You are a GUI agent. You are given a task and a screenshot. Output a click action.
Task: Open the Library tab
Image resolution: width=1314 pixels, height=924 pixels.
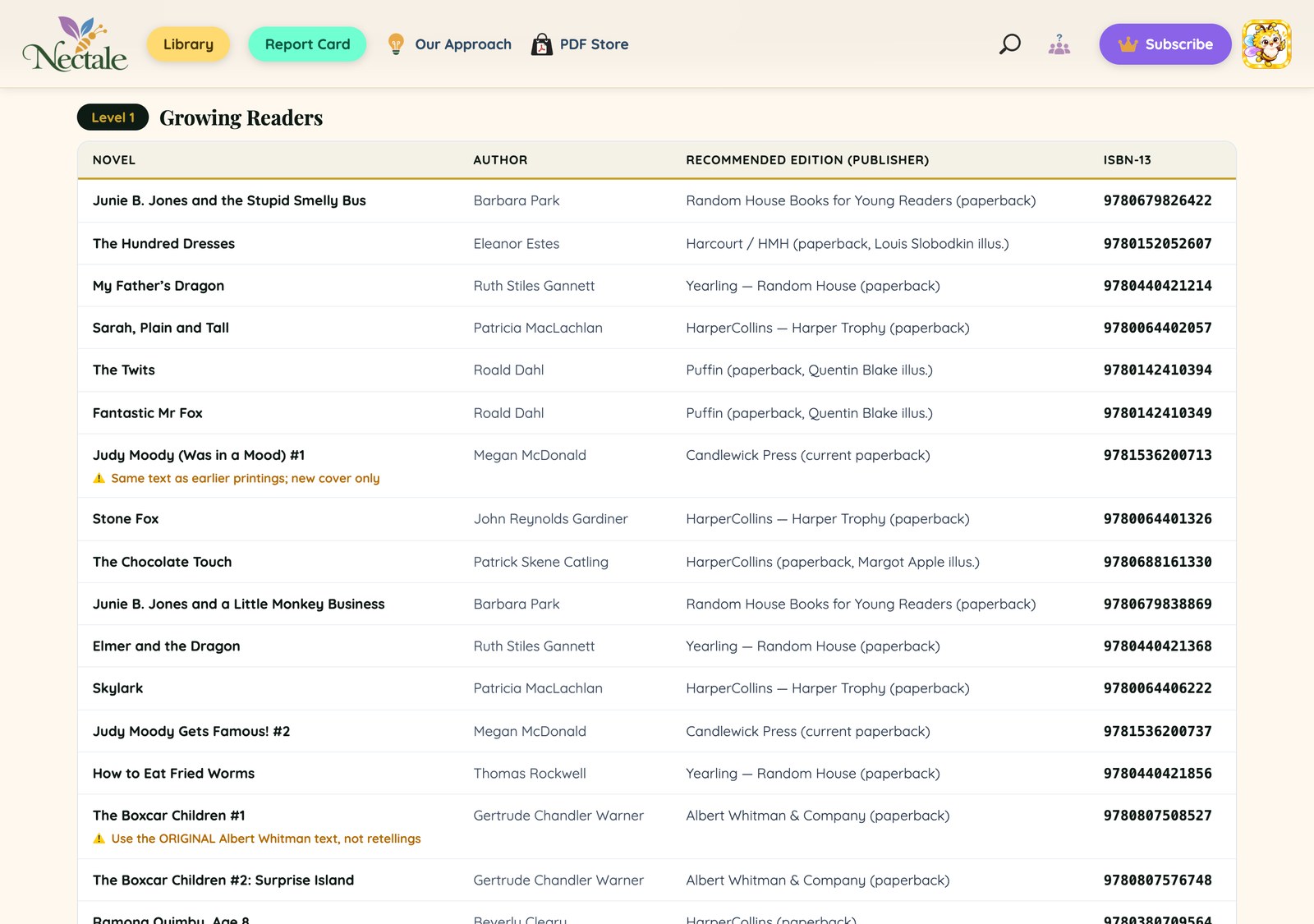coord(188,44)
